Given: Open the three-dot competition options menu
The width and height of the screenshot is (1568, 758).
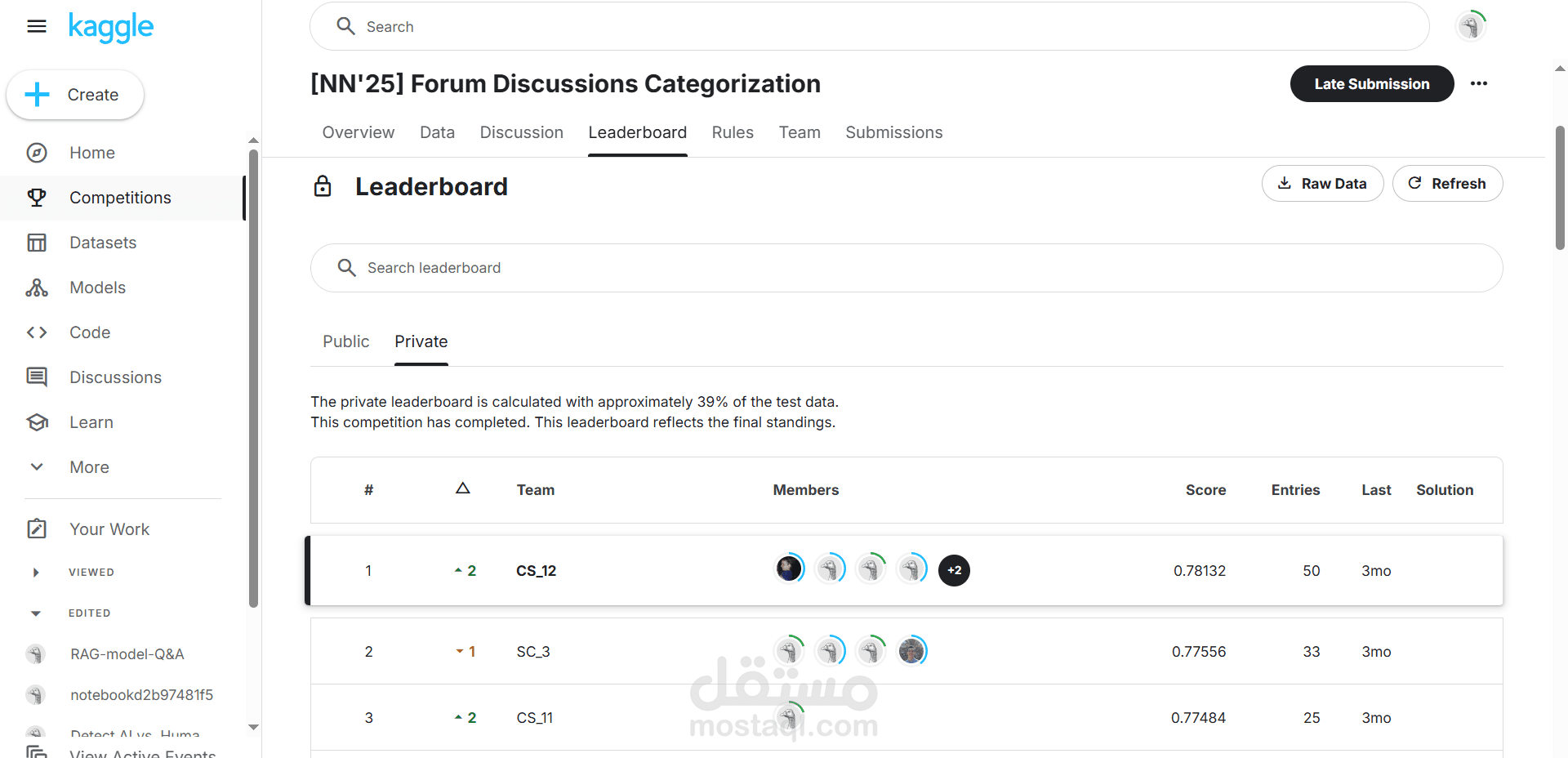Looking at the screenshot, I should point(1479,83).
